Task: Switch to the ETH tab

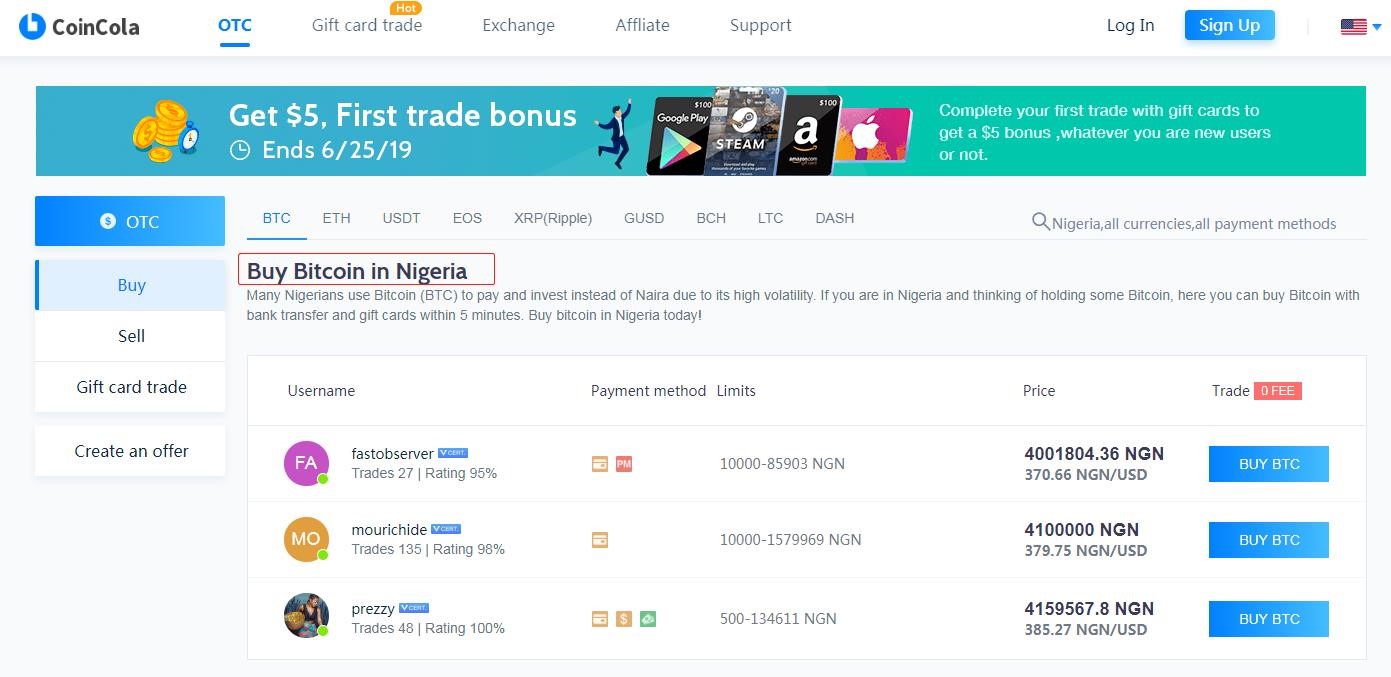Action: coord(336,218)
